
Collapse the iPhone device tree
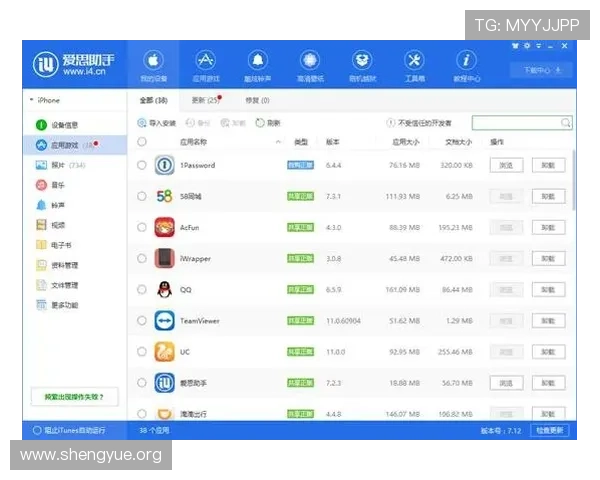tap(31, 100)
